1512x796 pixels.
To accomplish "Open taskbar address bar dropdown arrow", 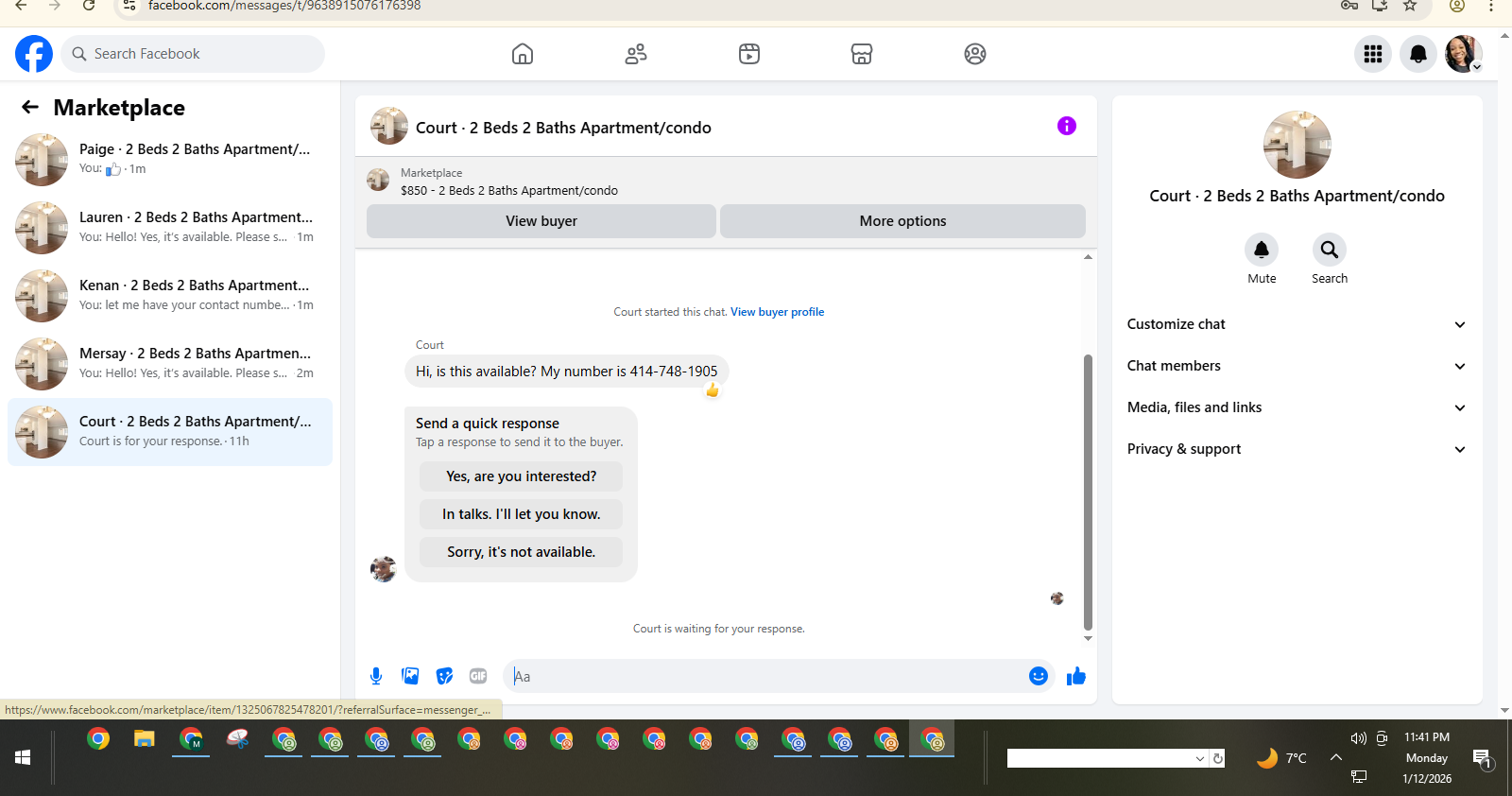I will point(1200,758).
